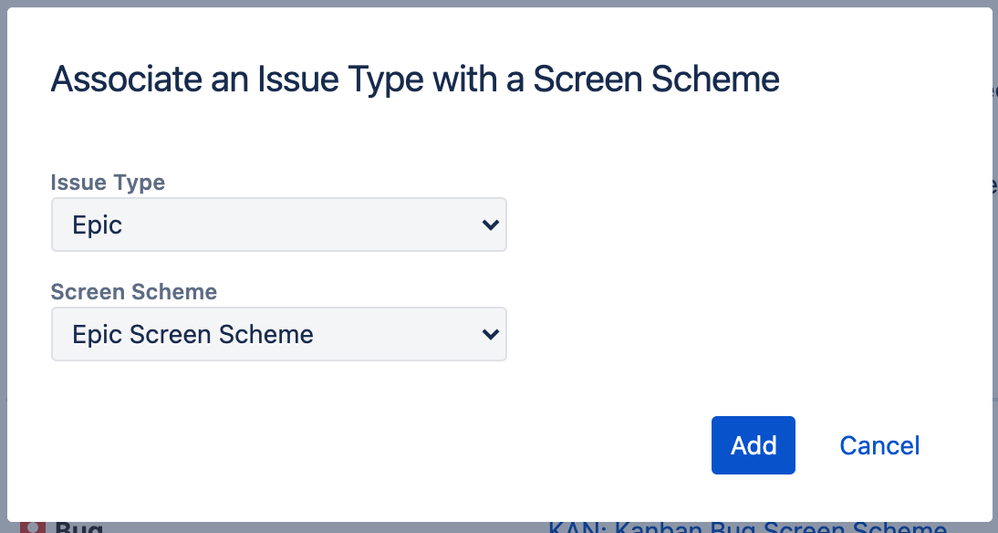Open the Issue Type dropdown

tap(278, 225)
